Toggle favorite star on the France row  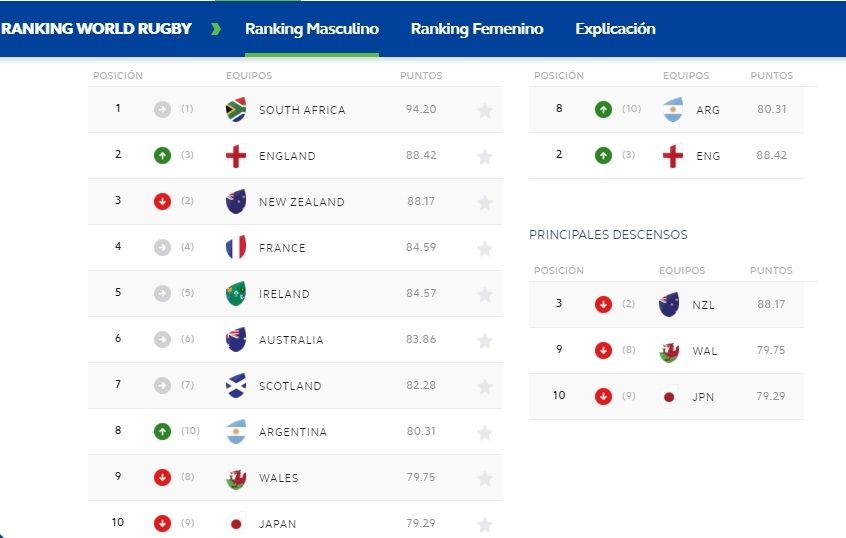pos(485,249)
